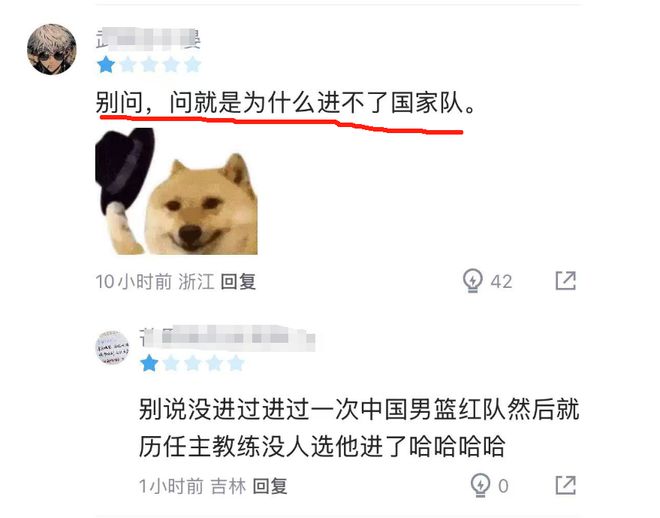Viewport: 660px width, 518px height.
Task: Open the dog with hat meme image
Action: coord(176,191)
